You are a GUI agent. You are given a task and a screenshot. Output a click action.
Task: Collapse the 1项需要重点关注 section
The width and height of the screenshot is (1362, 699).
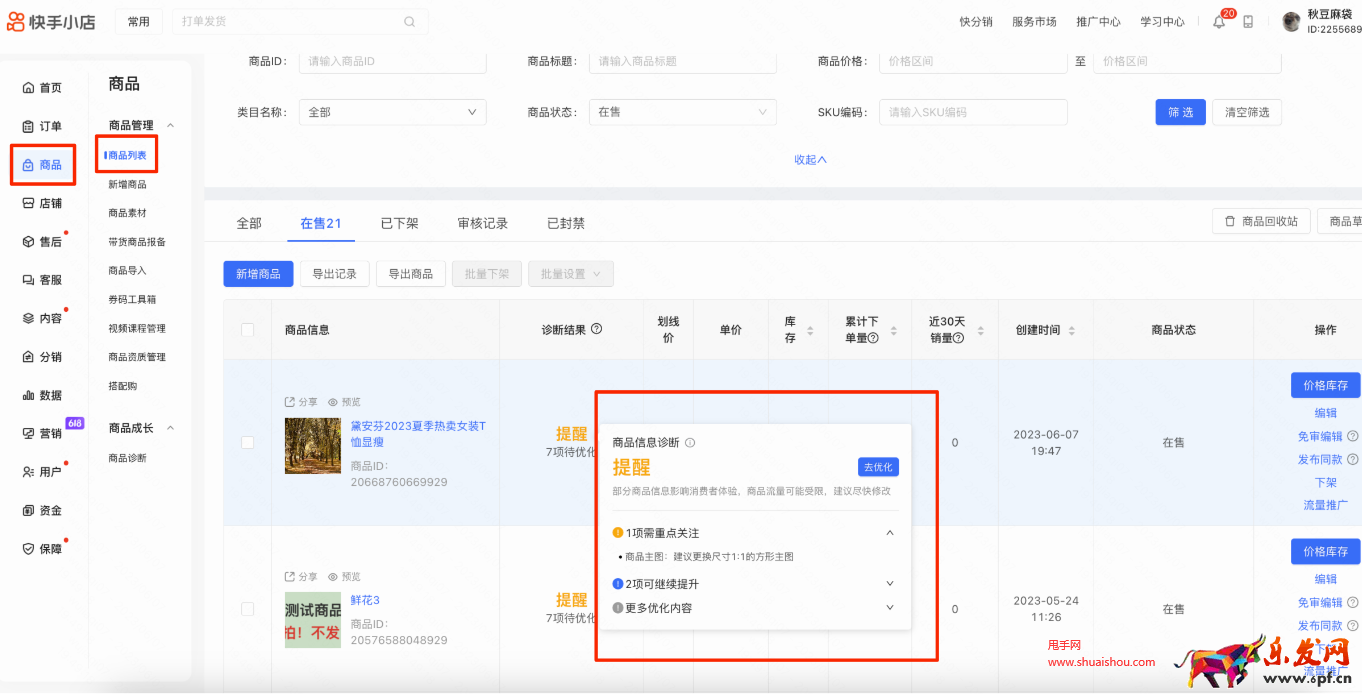pyautogui.click(x=889, y=532)
